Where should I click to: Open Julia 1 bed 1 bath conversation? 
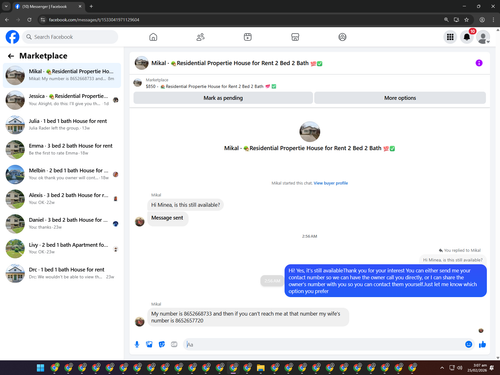click(x=62, y=125)
